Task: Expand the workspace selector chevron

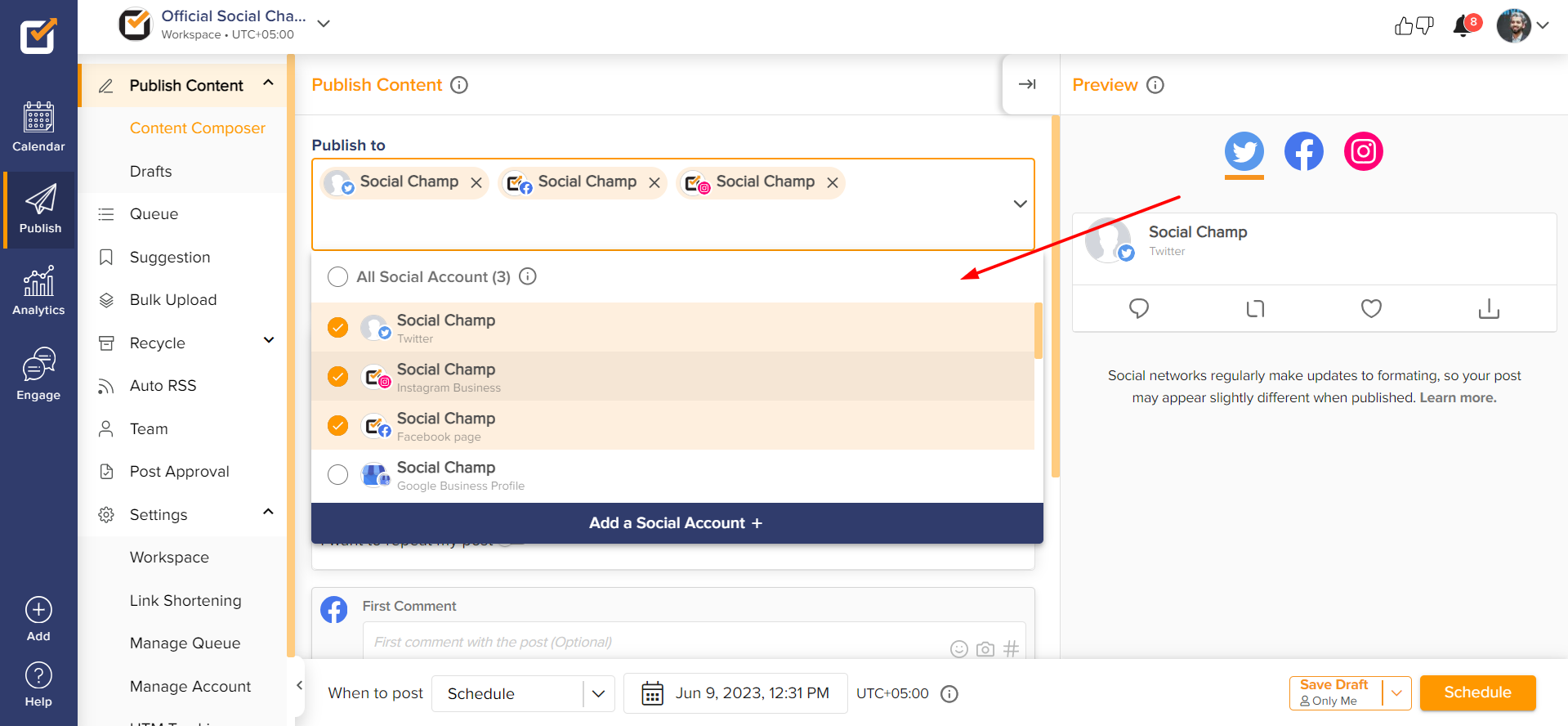Action: (x=324, y=24)
